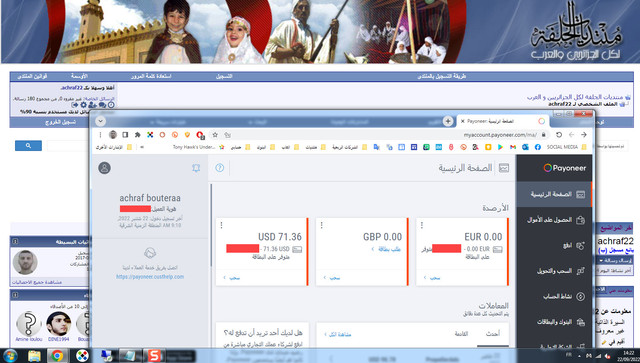Click the lock site-info icon in address bar
This screenshot has width=640, height=363.
(x=544, y=135)
